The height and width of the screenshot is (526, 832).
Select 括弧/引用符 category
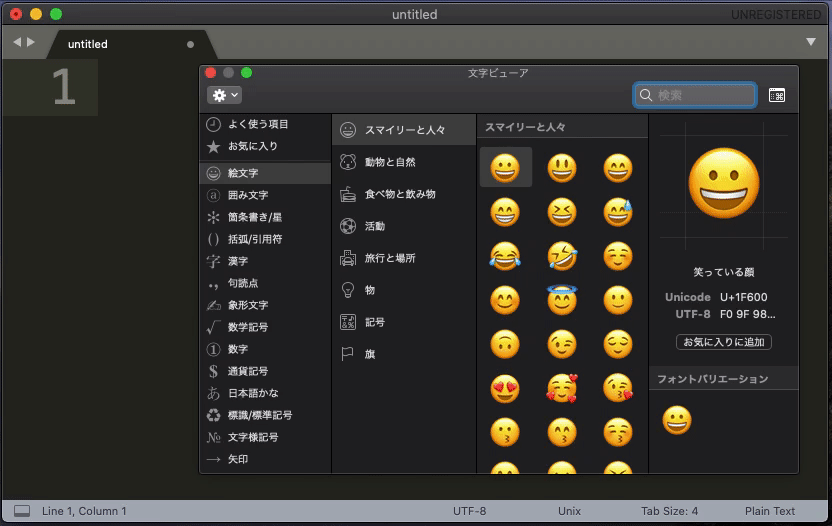(x=265, y=239)
